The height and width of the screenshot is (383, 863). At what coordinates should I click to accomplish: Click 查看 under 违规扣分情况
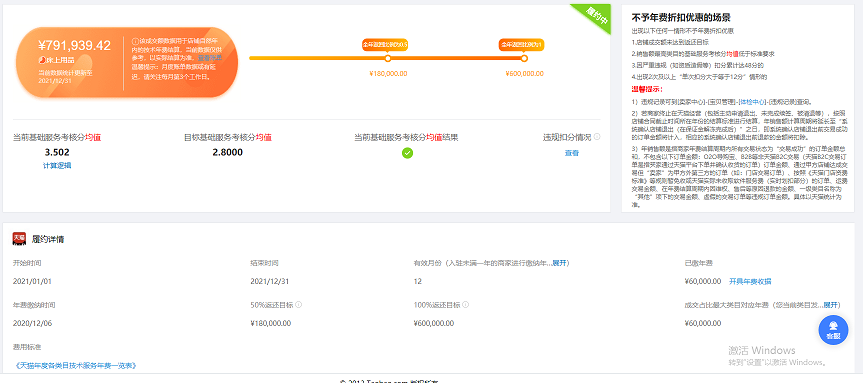click(572, 154)
